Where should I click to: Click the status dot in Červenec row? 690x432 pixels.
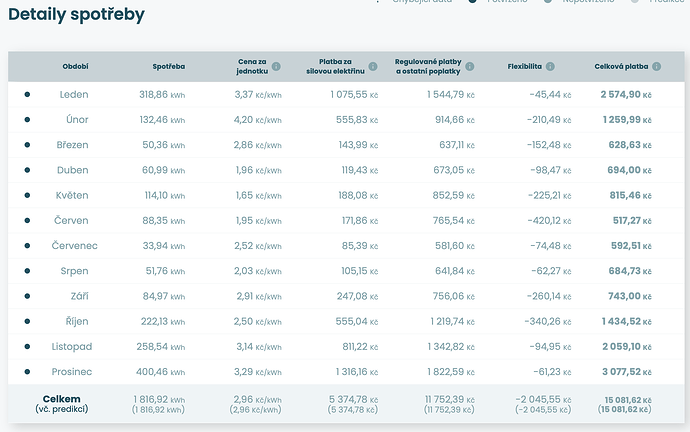coord(27,245)
